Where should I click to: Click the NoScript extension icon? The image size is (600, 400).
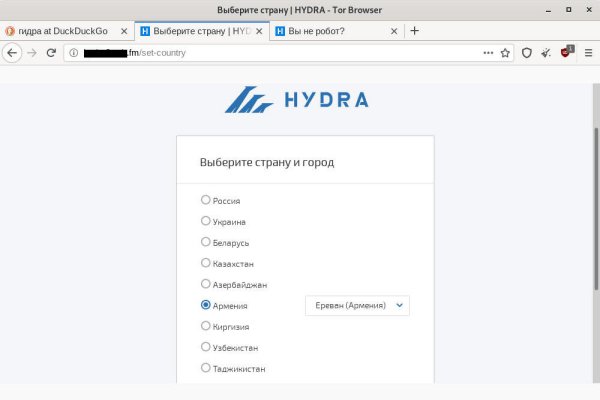click(x=566, y=52)
